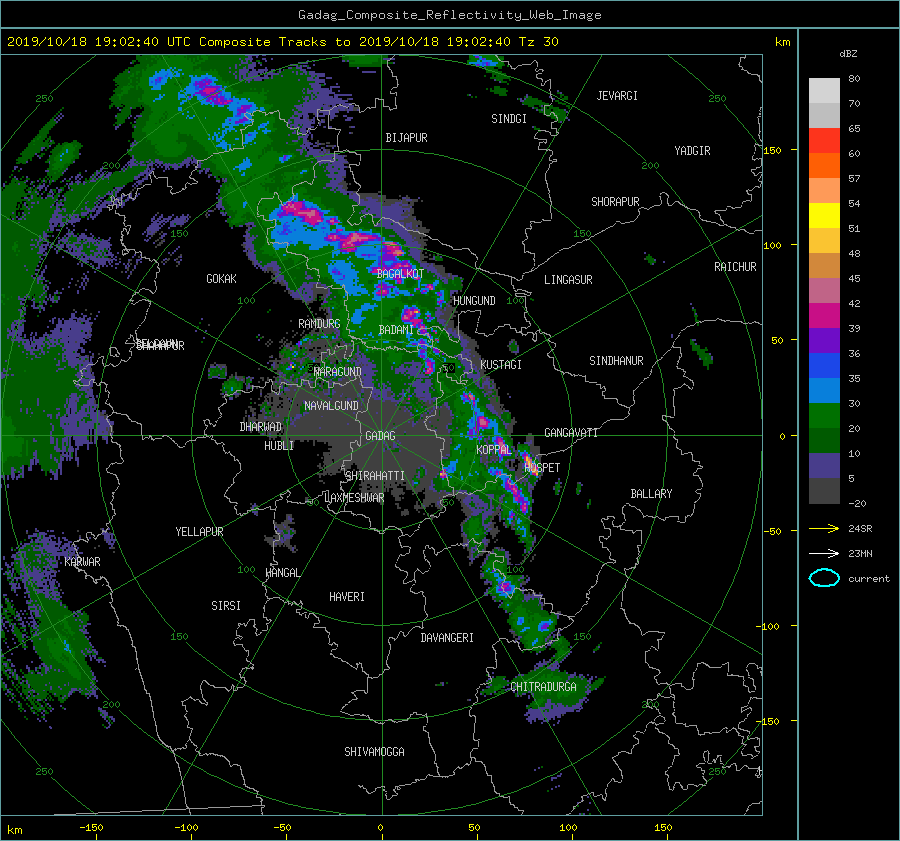Click the BAGALKOT city label
The width and height of the screenshot is (900, 841).
click(x=400, y=274)
